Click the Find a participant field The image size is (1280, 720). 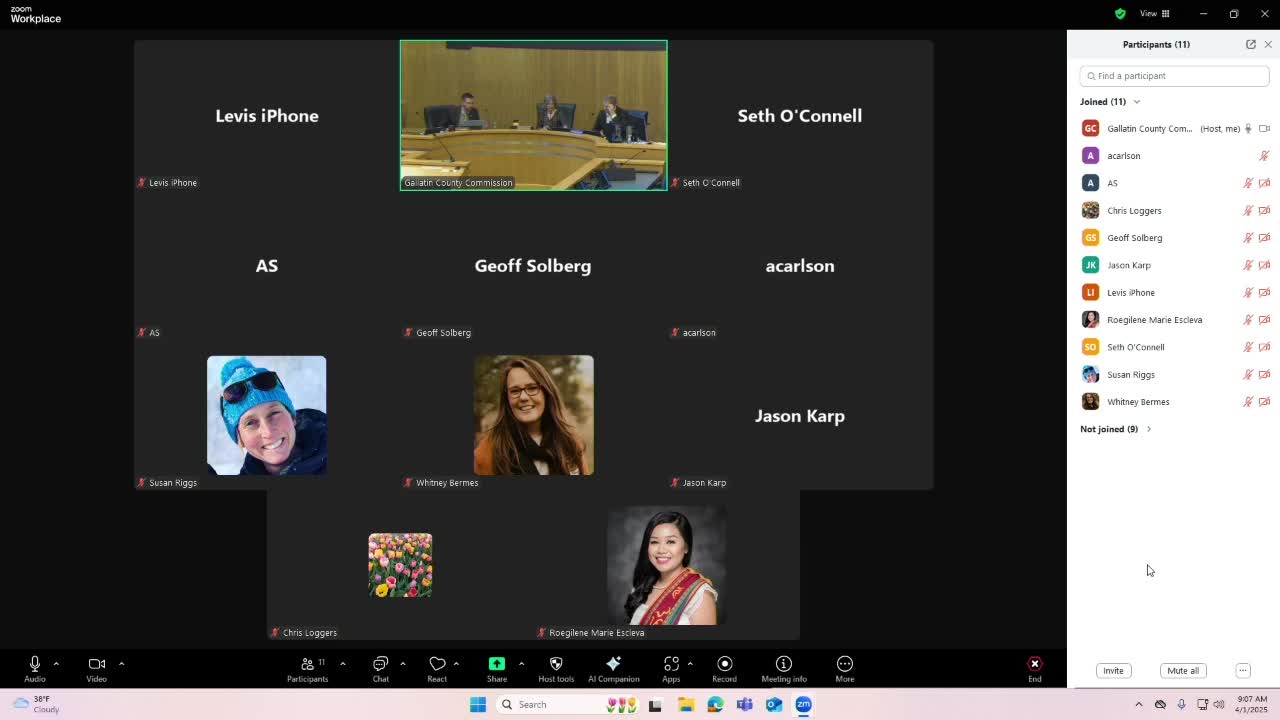1174,76
